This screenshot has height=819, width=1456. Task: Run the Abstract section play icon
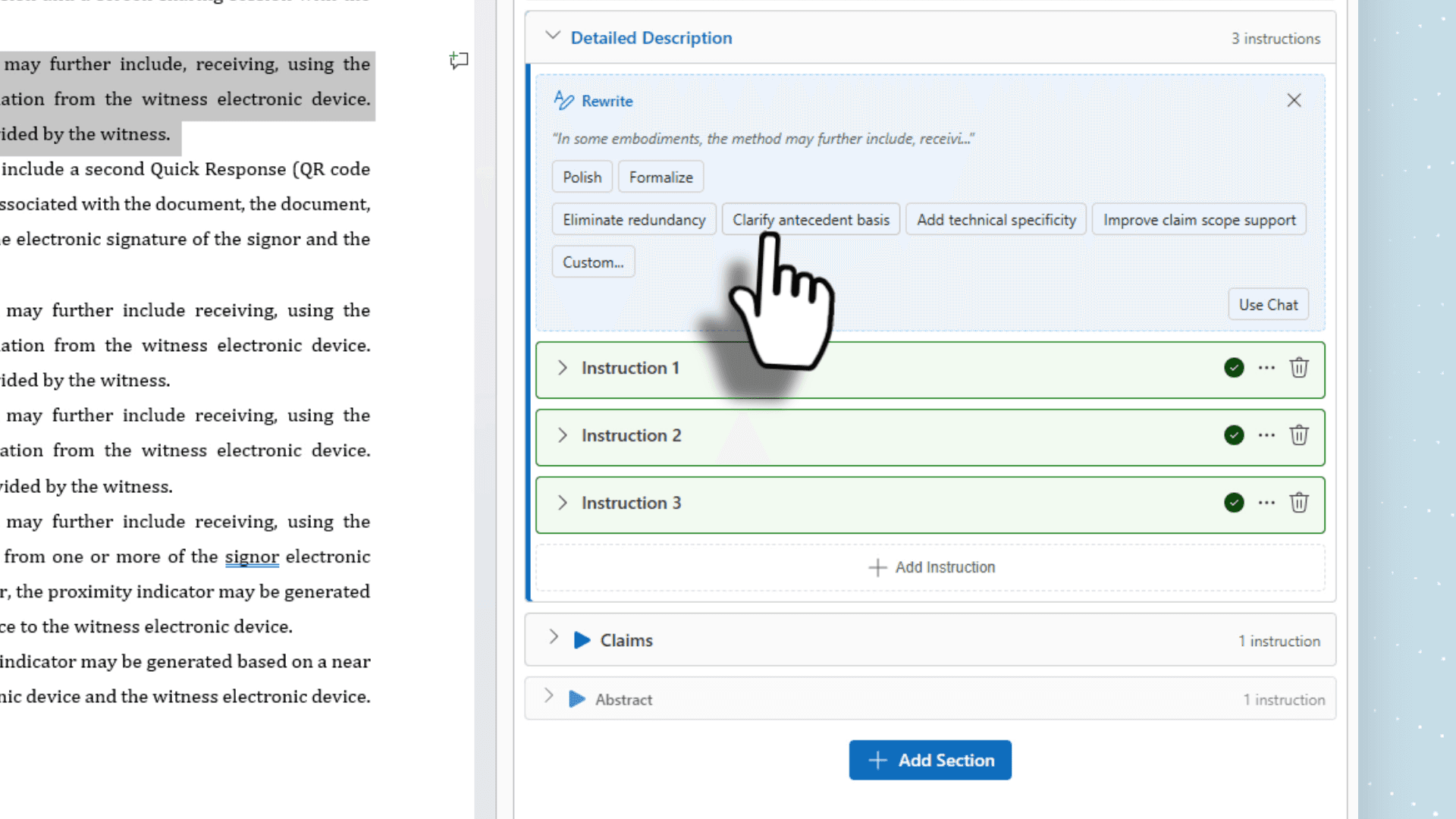click(x=576, y=699)
